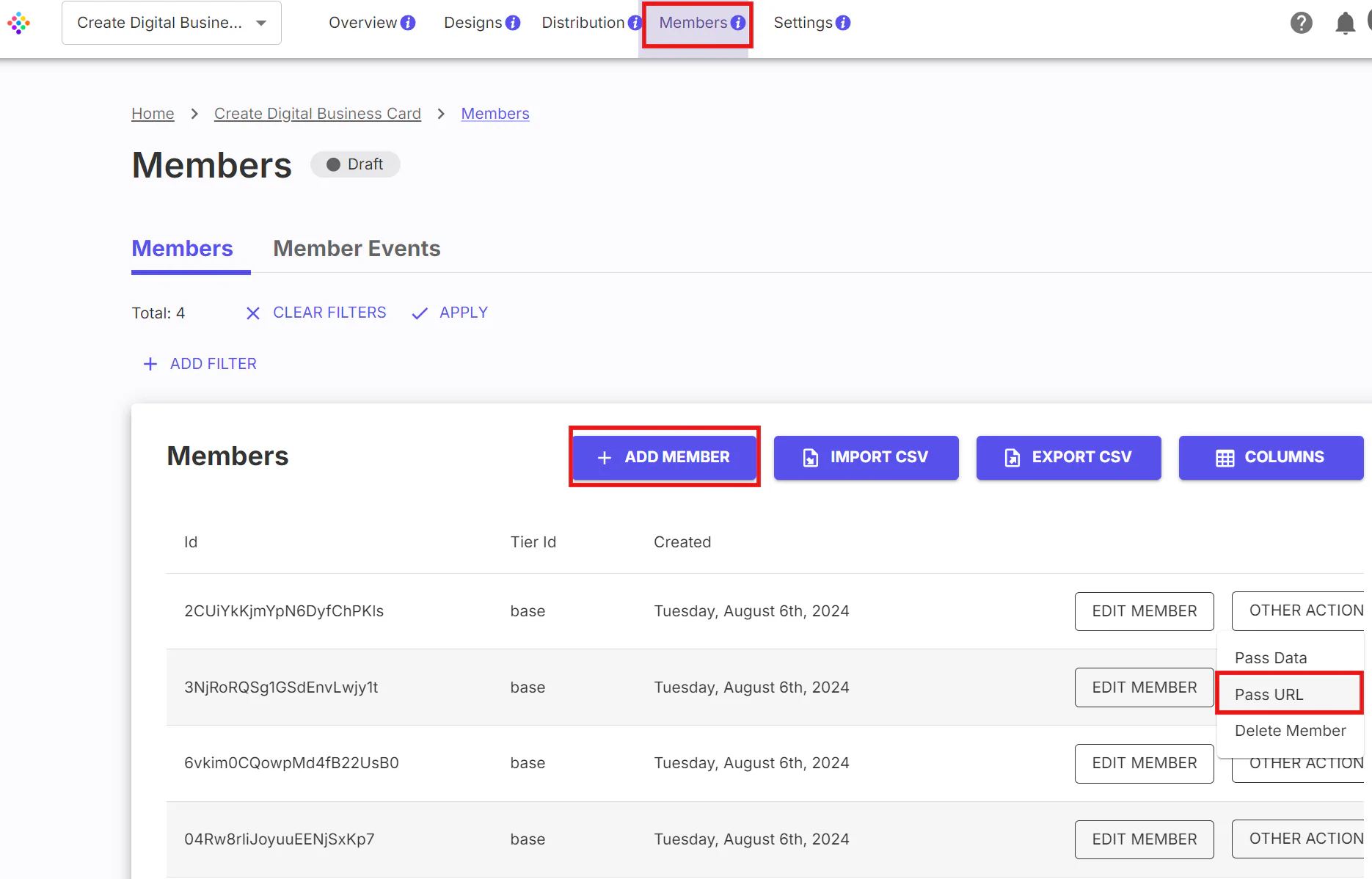1372x879 pixels.
Task: Click CLEAR FILTERS text
Action: [329, 313]
